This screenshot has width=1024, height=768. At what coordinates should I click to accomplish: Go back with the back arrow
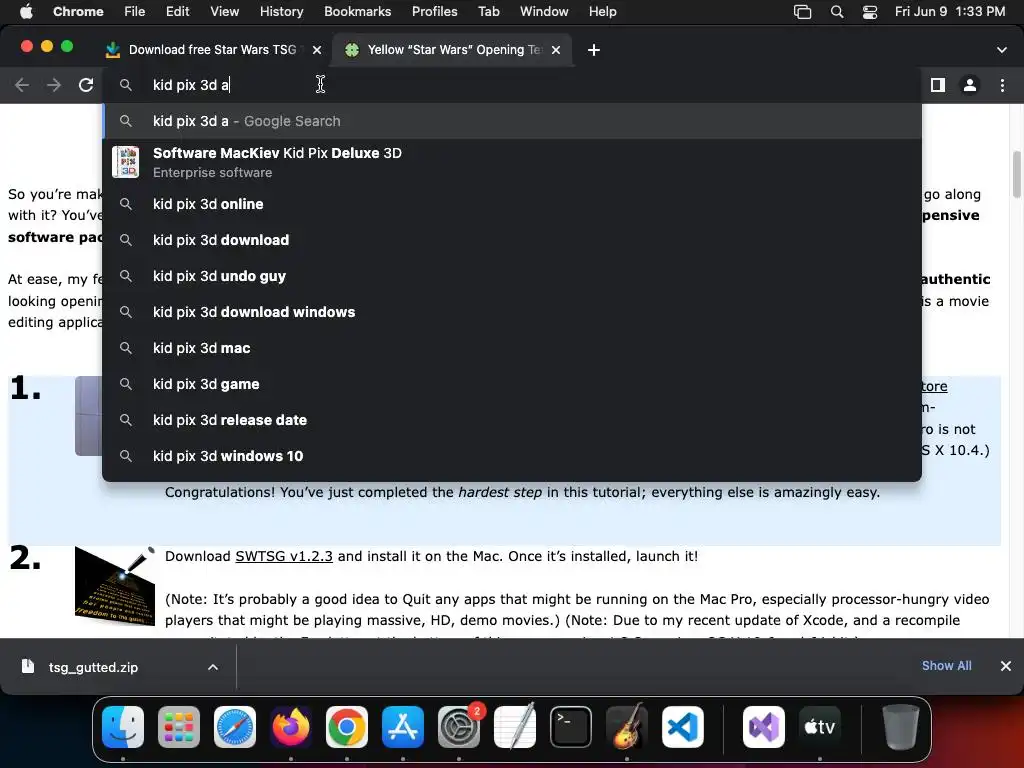coord(22,85)
